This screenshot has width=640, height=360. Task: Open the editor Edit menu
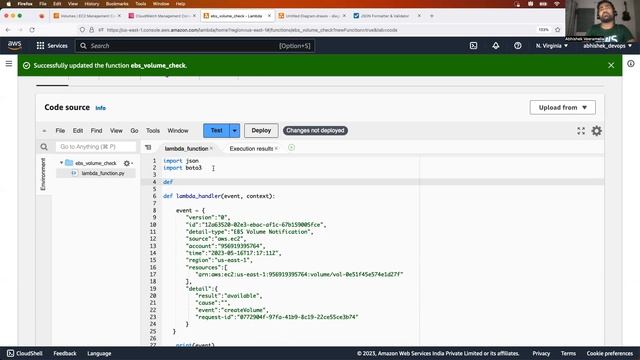coord(78,131)
